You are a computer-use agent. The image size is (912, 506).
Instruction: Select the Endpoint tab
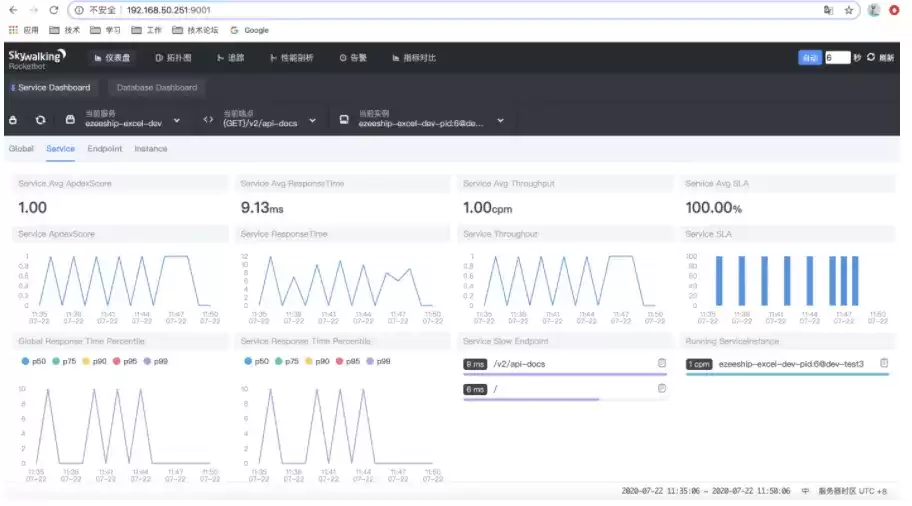pyautogui.click(x=105, y=148)
